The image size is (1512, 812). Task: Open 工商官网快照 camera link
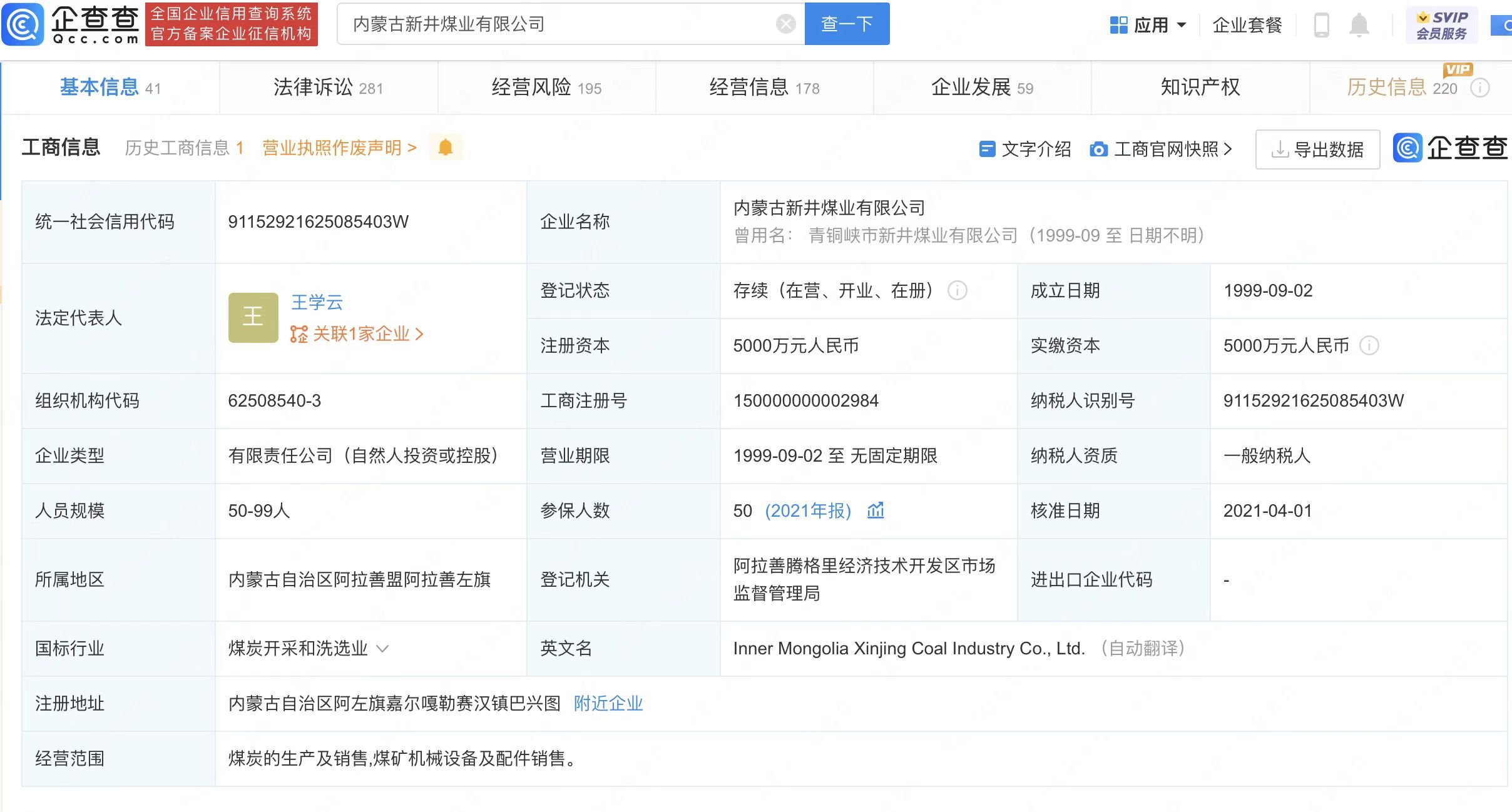point(1161,150)
